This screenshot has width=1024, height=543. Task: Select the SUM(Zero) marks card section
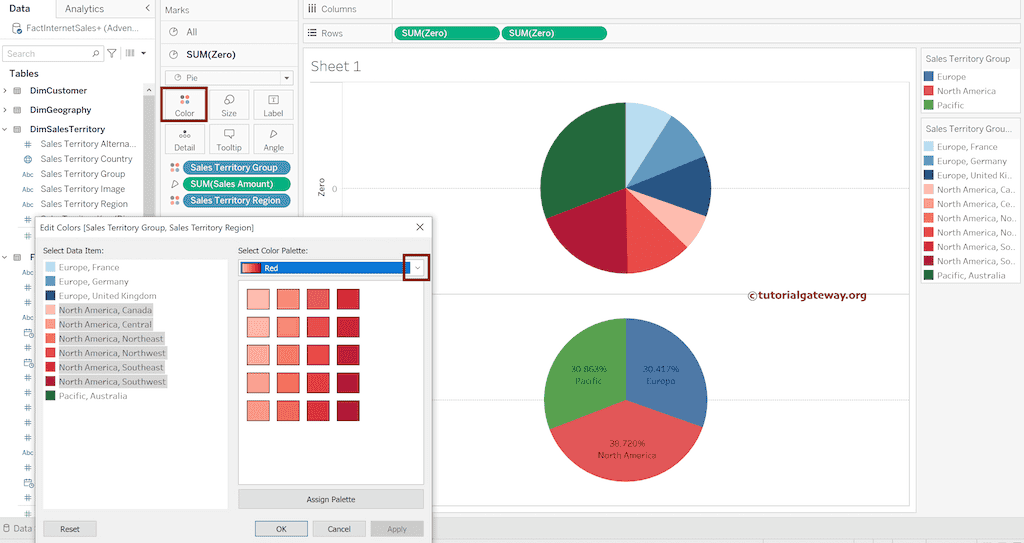229,54
